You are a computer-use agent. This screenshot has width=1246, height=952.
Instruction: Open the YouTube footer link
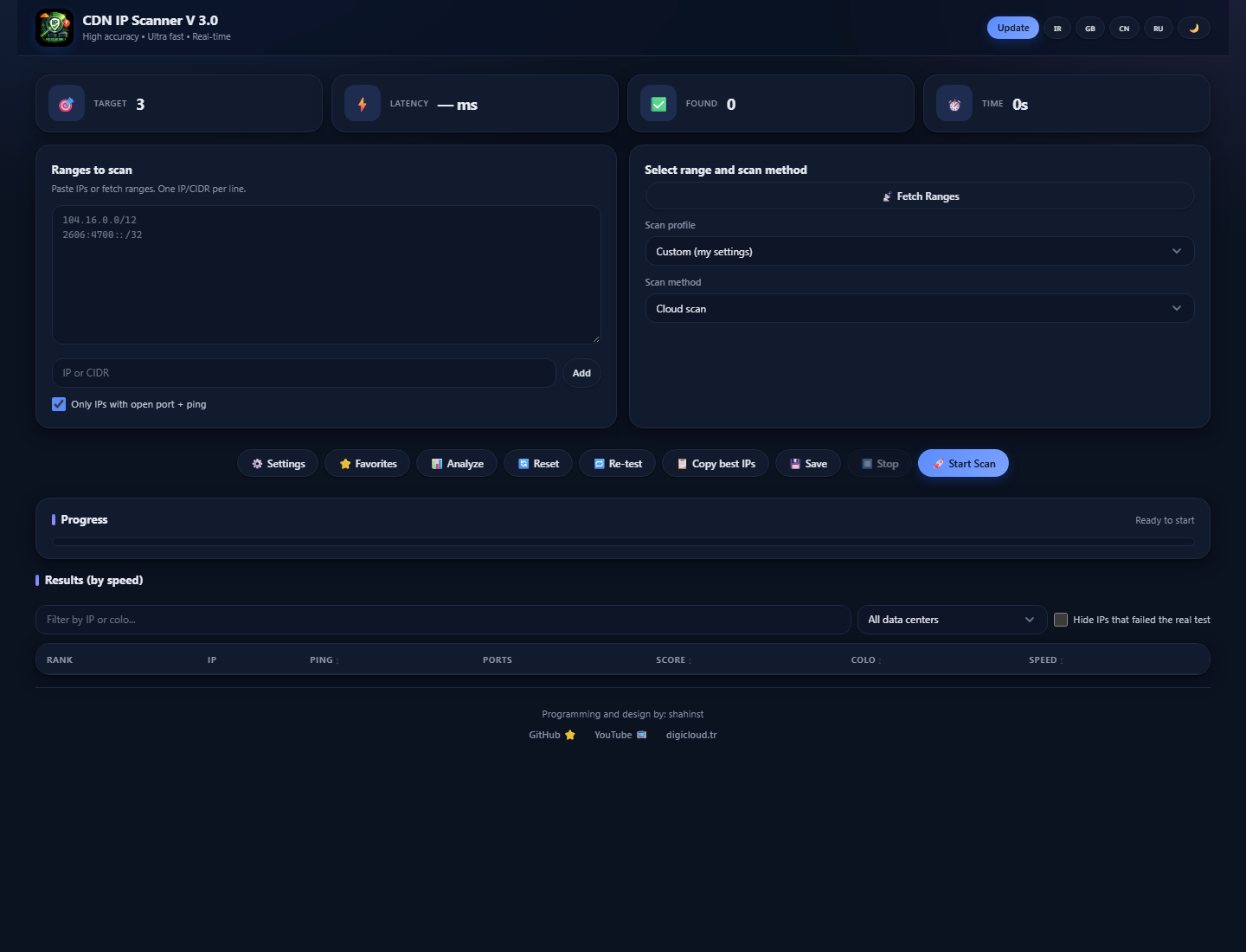pyautogui.click(x=620, y=735)
